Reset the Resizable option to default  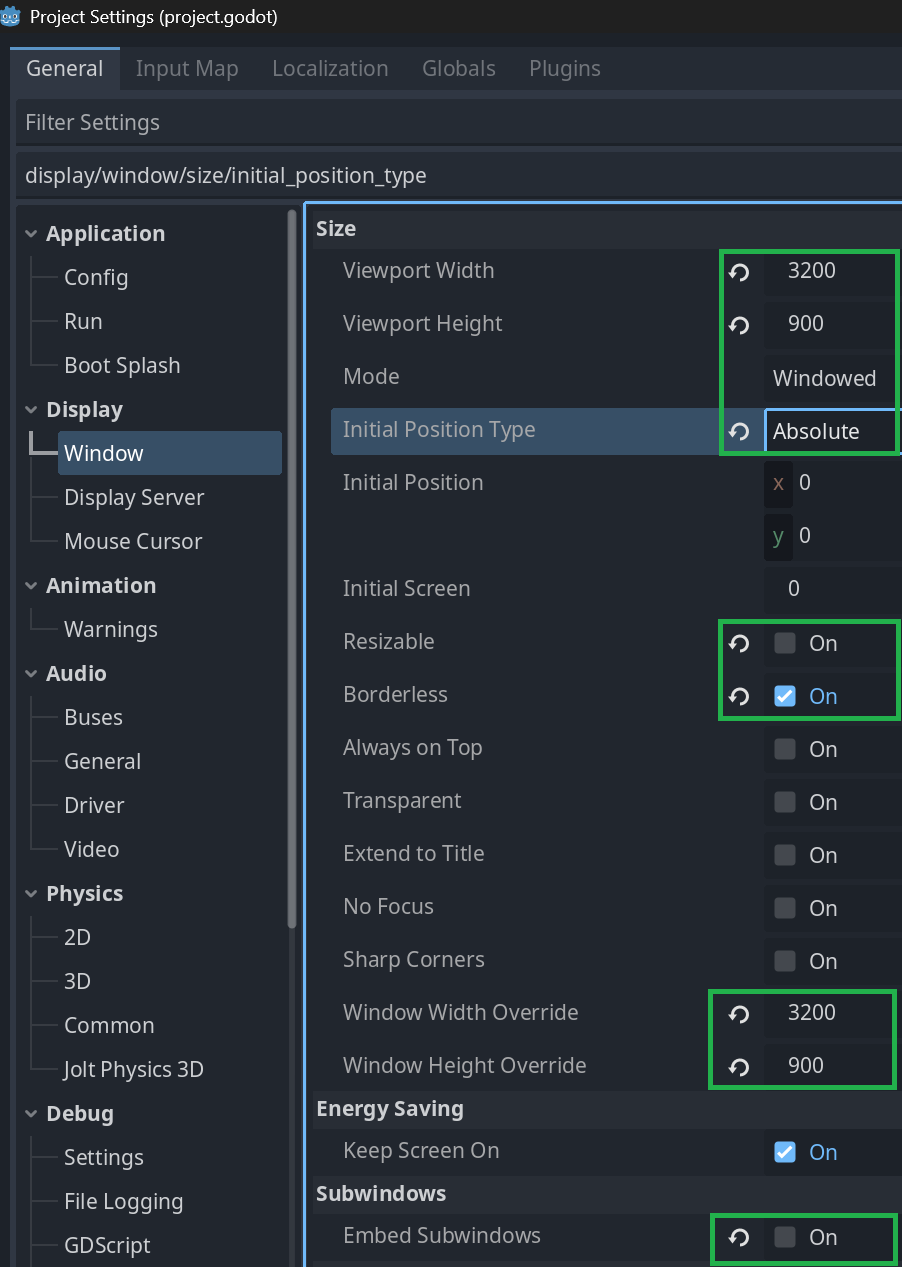coord(739,643)
